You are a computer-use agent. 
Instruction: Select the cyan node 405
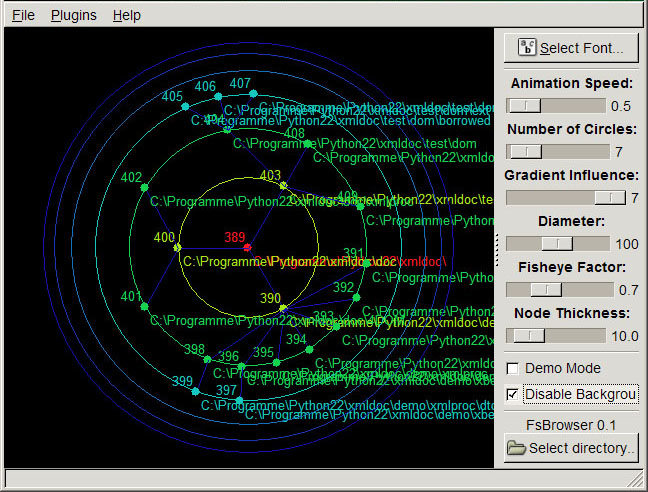tap(185, 107)
